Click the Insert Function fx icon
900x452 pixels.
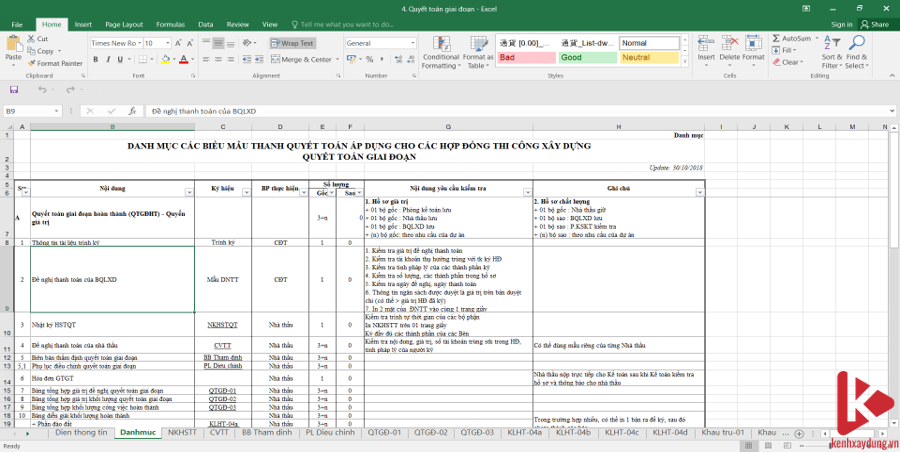(x=132, y=111)
